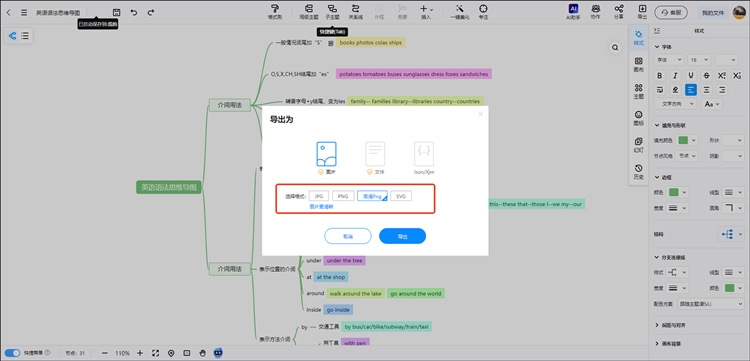This screenshot has width=750, height=361.
Task: Open the Theme tab in side rail
Action: point(639,91)
